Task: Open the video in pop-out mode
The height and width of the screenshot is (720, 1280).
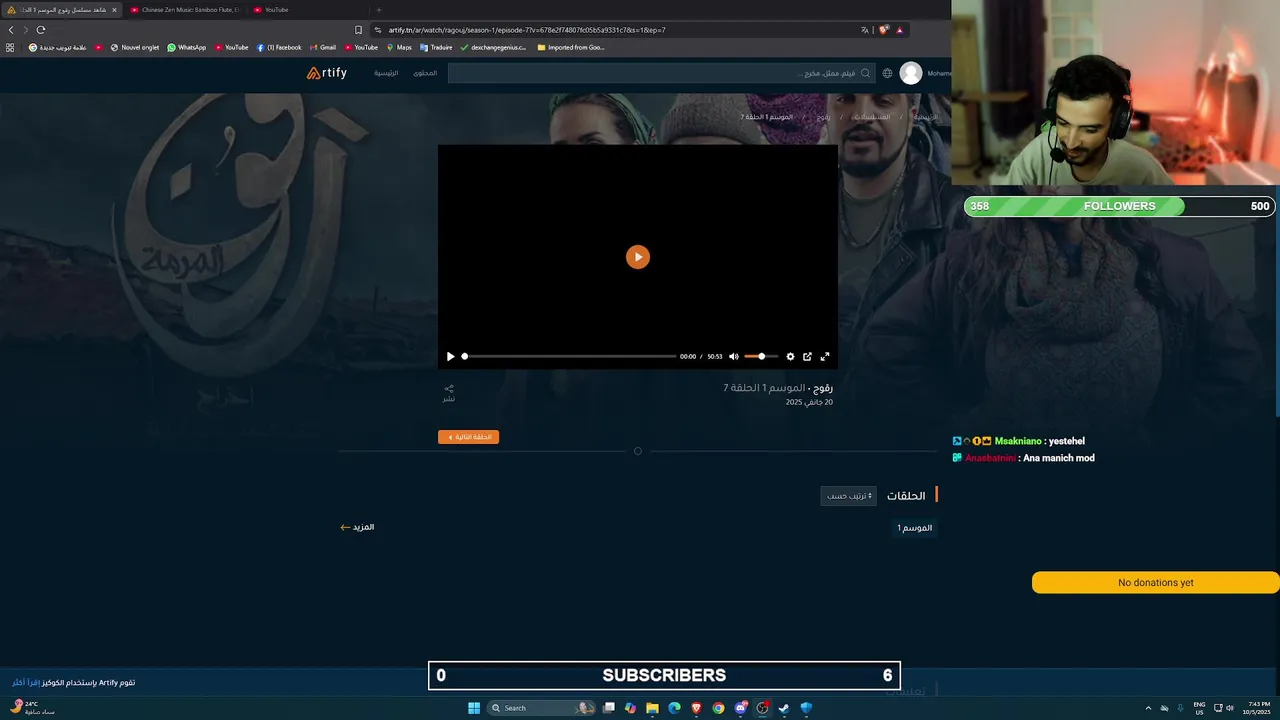Action: pyautogui.click(x=807, y=356)
